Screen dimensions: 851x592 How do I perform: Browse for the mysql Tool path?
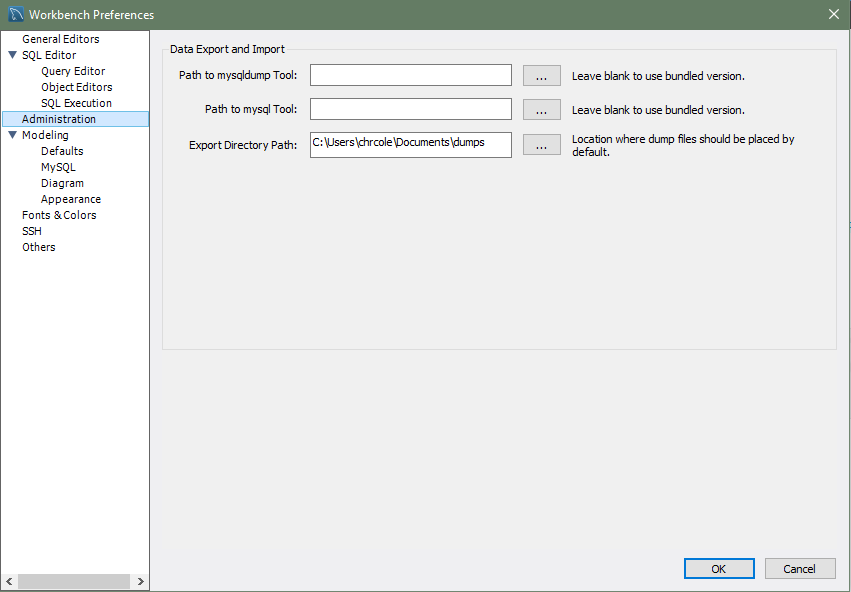click(541, 110)
